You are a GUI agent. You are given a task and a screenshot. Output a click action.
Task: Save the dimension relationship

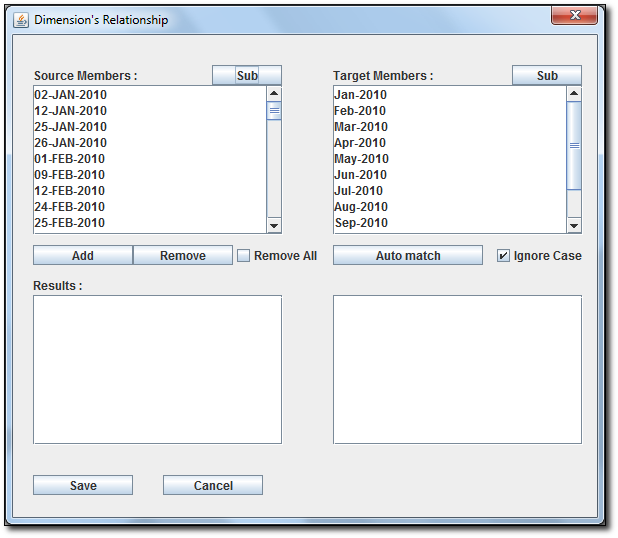[83, 486]
